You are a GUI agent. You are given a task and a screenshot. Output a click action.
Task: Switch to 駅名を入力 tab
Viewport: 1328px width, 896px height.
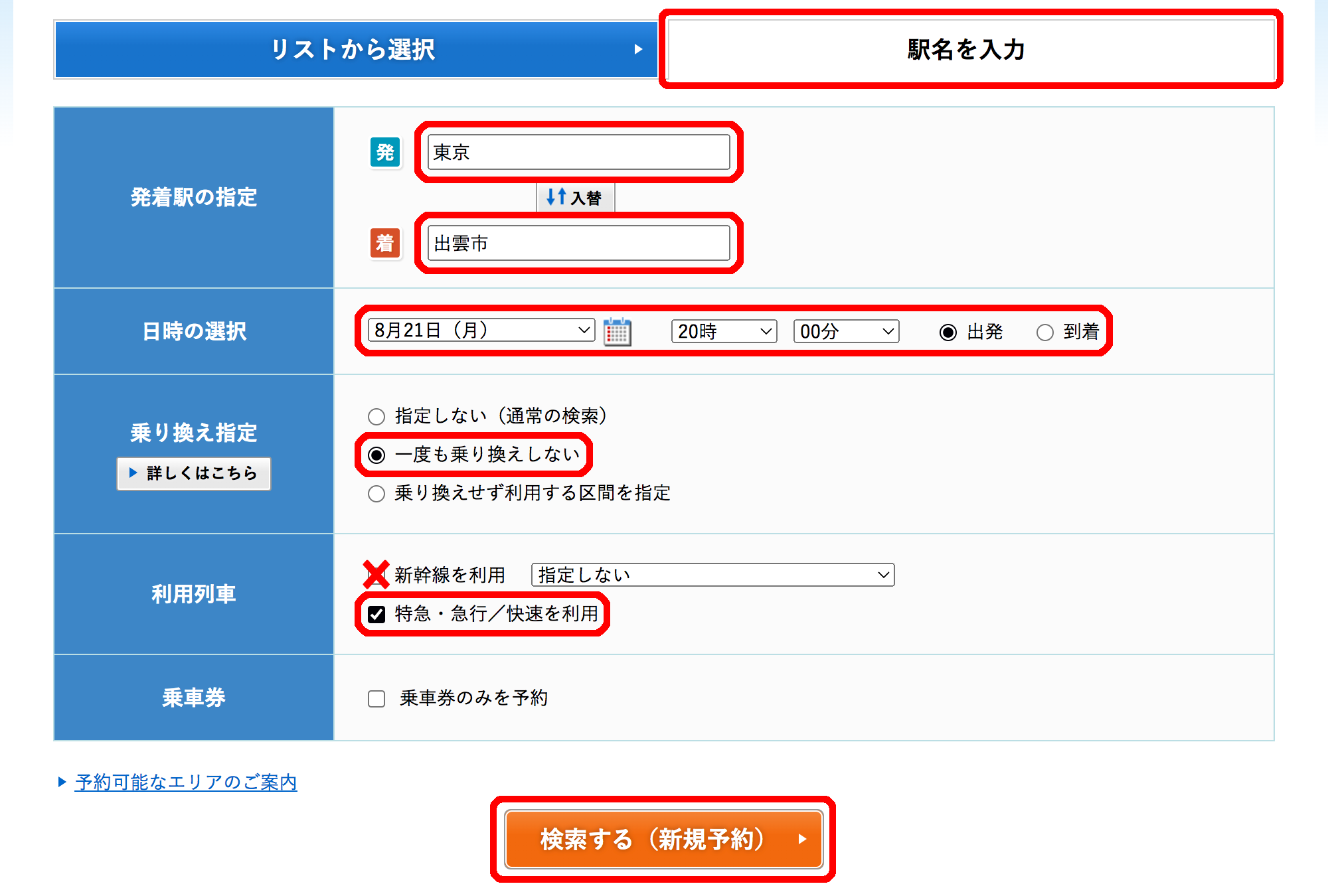tap(971, 50)
